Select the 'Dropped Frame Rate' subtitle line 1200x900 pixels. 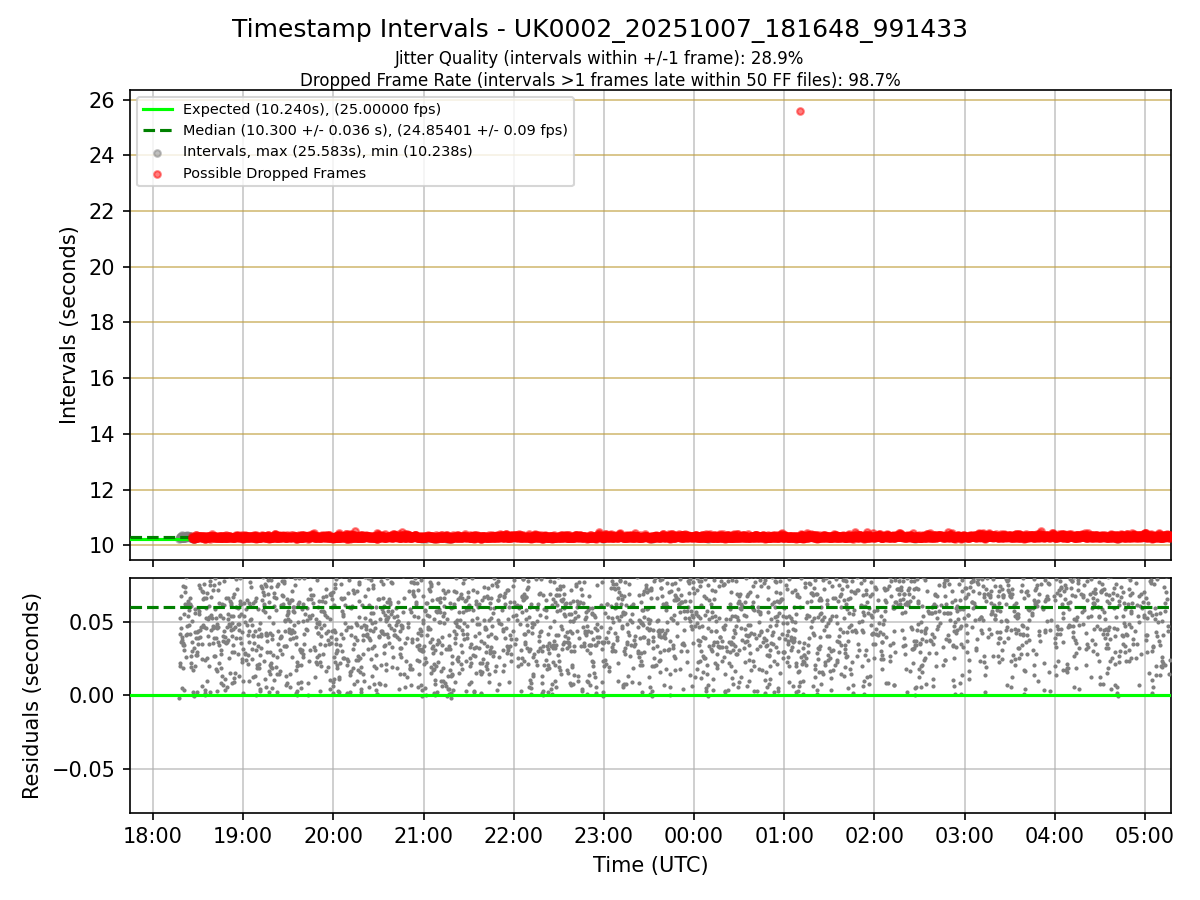[600, 80]
